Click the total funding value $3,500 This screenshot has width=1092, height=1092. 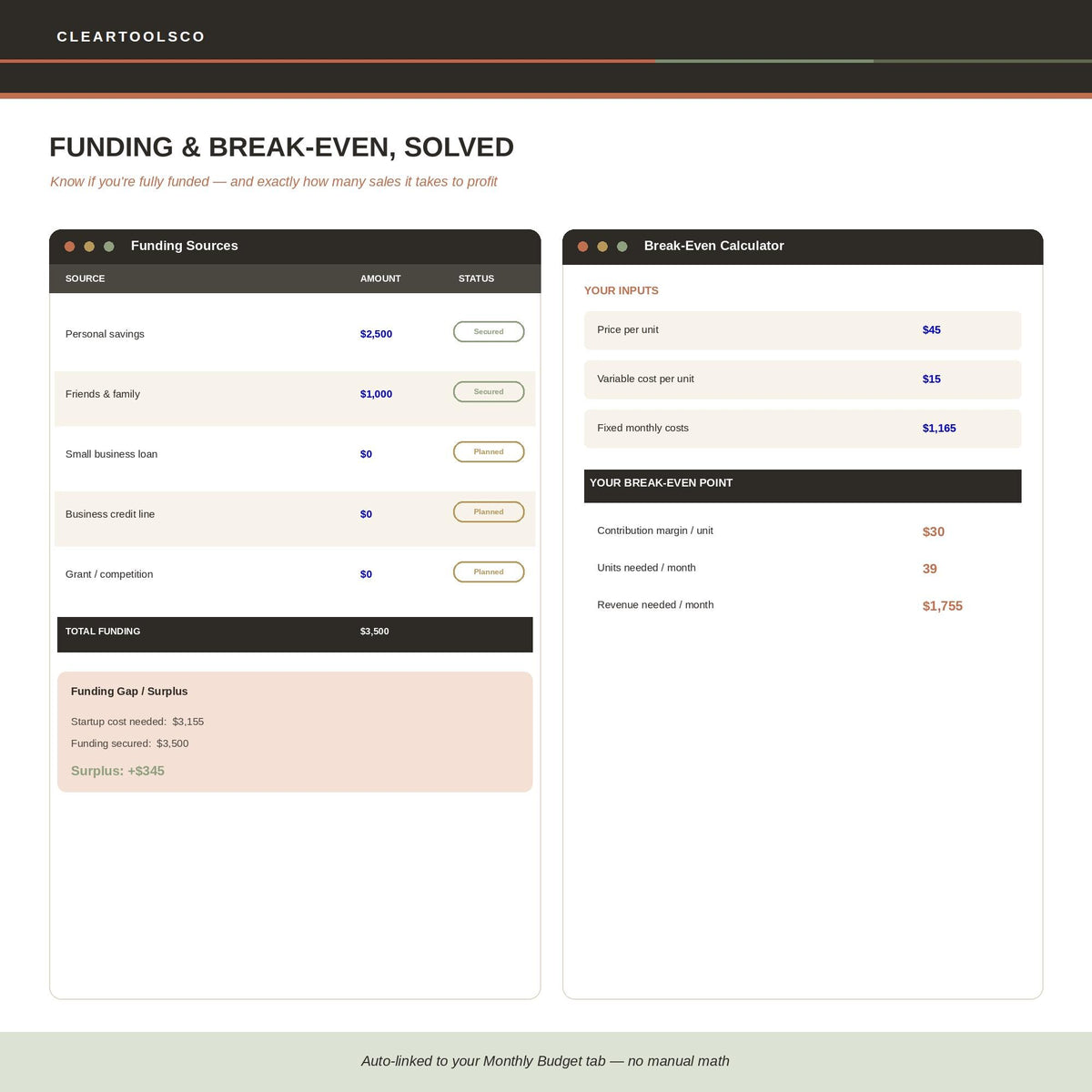pyautogui.click(x=374, y=632)
